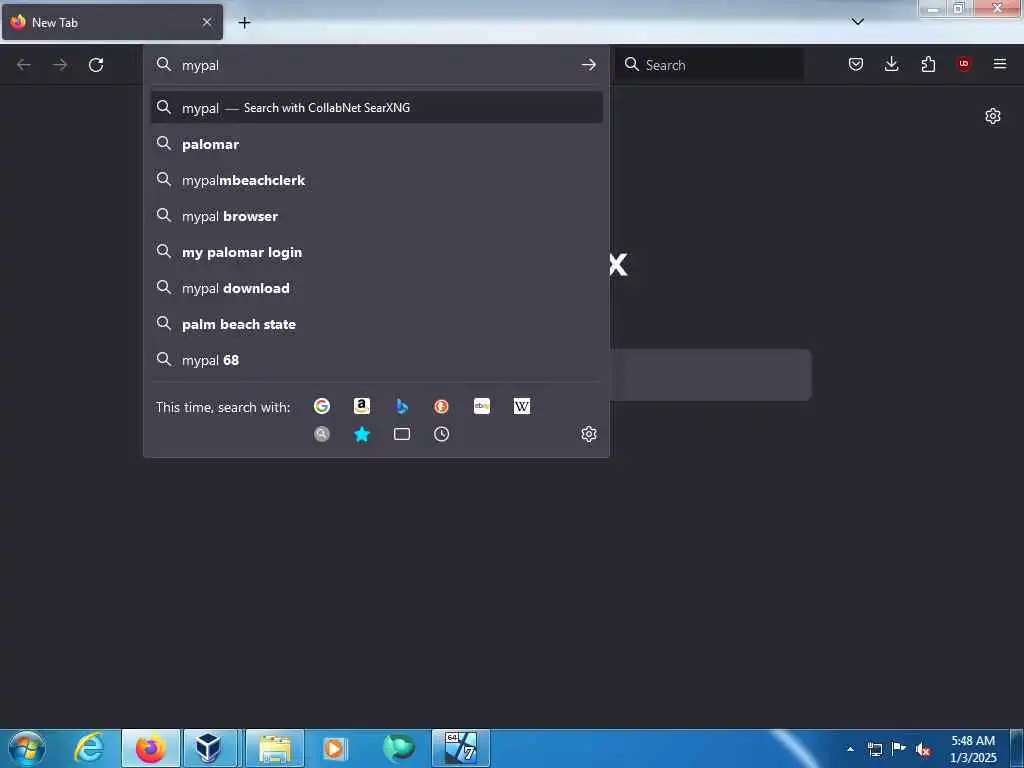
Task: Select the 'palomar' suggestion
Action: [x=377, y=144]
